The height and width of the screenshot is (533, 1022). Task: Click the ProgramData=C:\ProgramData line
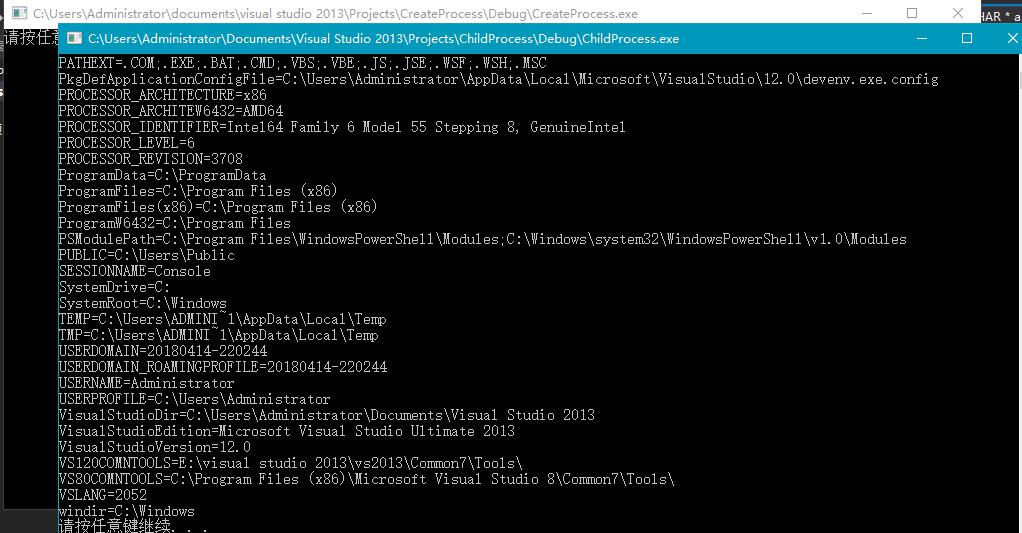click(x=162, y=175)
